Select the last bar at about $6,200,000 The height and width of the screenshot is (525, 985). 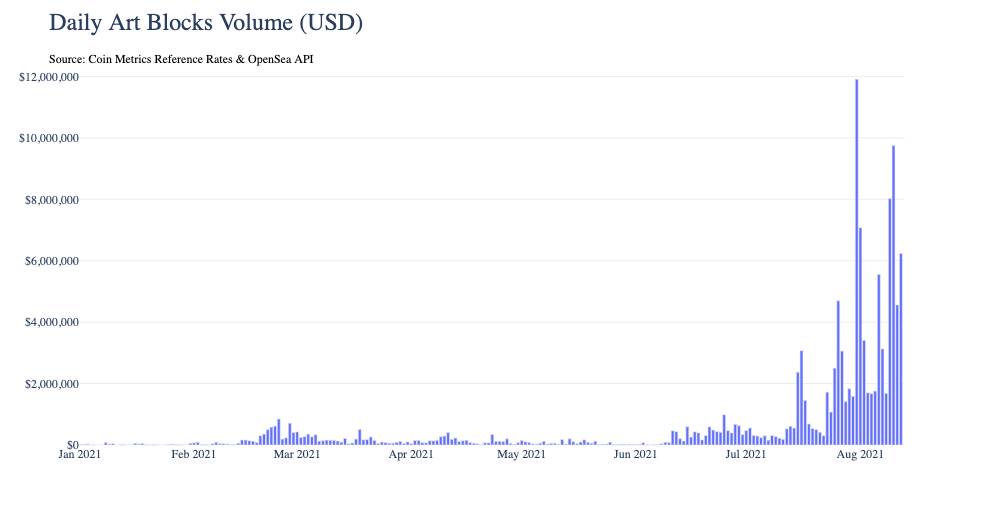pos(901,349)
